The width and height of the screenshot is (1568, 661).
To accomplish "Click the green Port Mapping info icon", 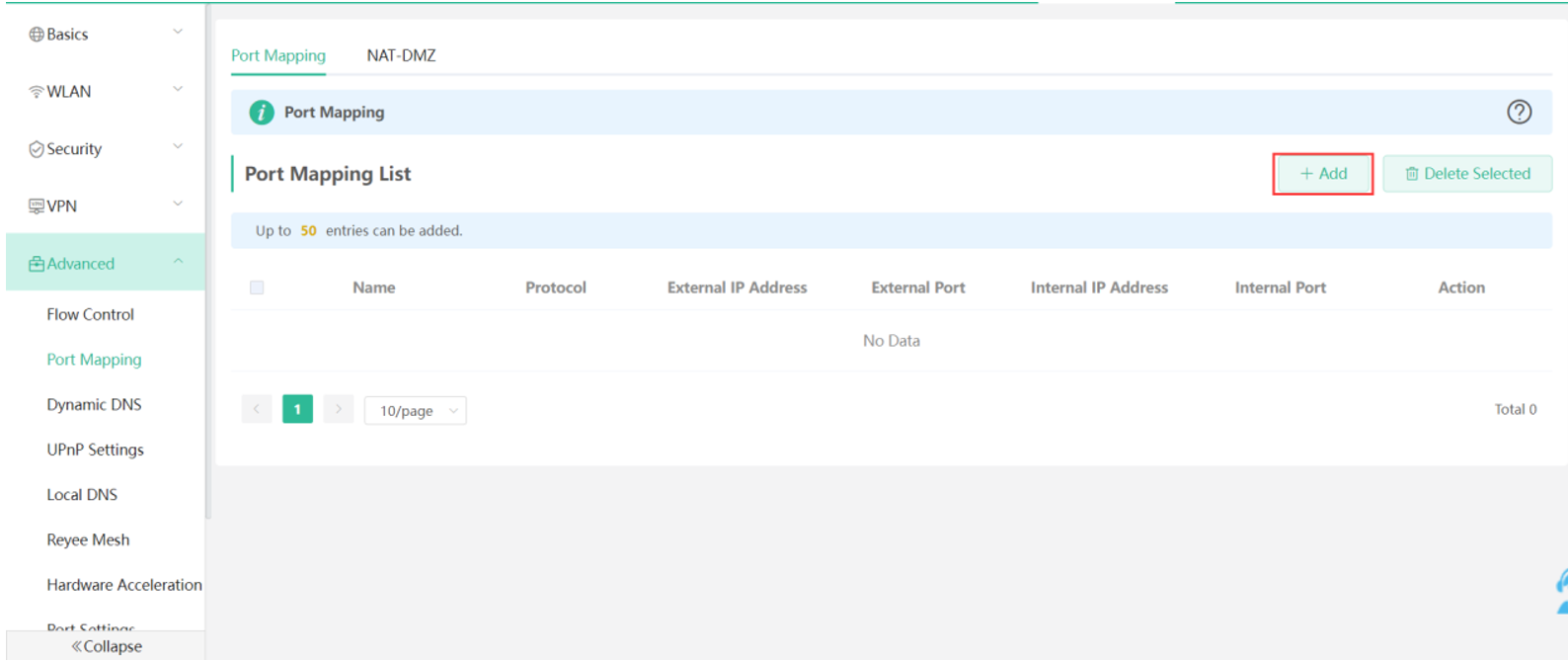I will (x=262, y=113).
